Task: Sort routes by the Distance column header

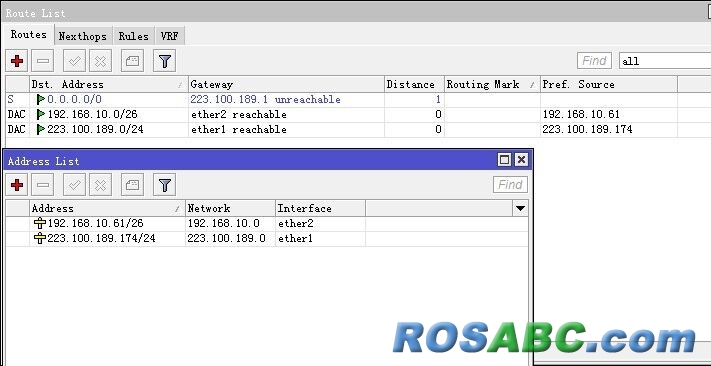Action: [414, 84]
